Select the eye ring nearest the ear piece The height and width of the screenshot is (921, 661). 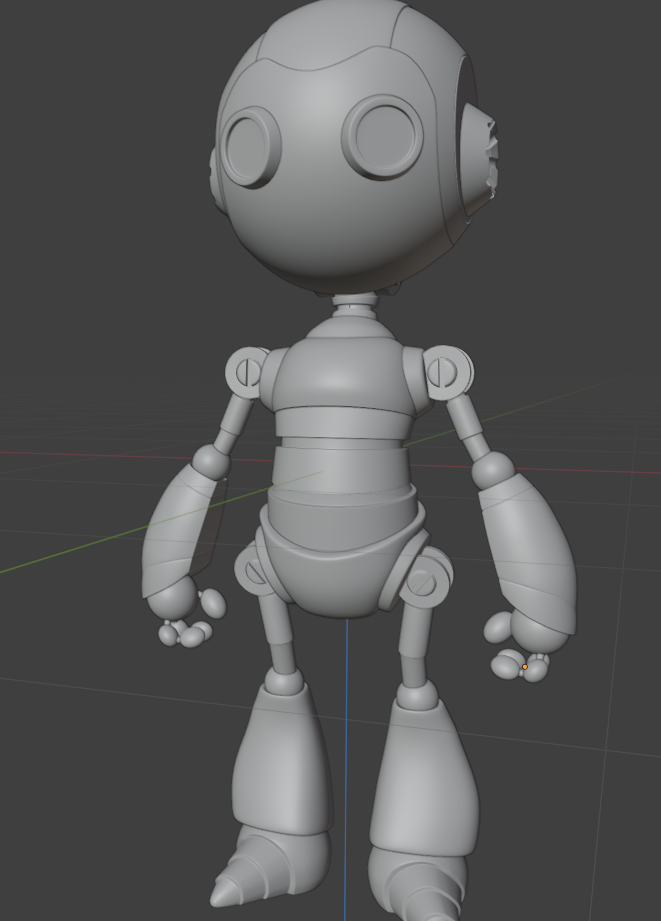tap(382, 137)
